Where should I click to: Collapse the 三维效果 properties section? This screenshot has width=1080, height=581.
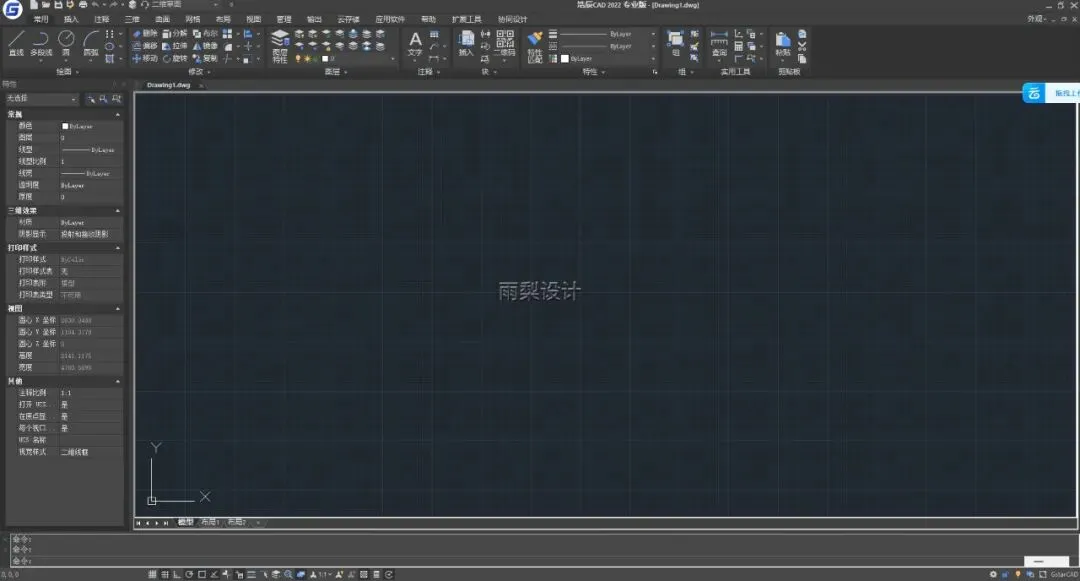pyautogui.click(x=117, y=211)
